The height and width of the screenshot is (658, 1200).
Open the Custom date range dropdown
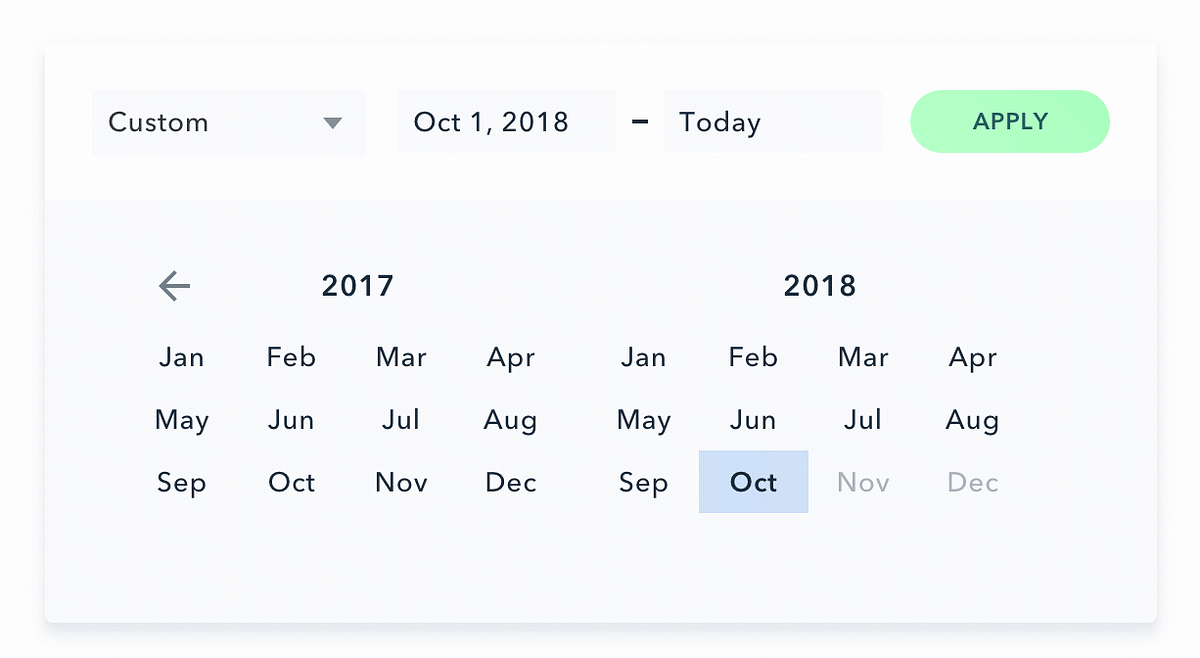228,122
